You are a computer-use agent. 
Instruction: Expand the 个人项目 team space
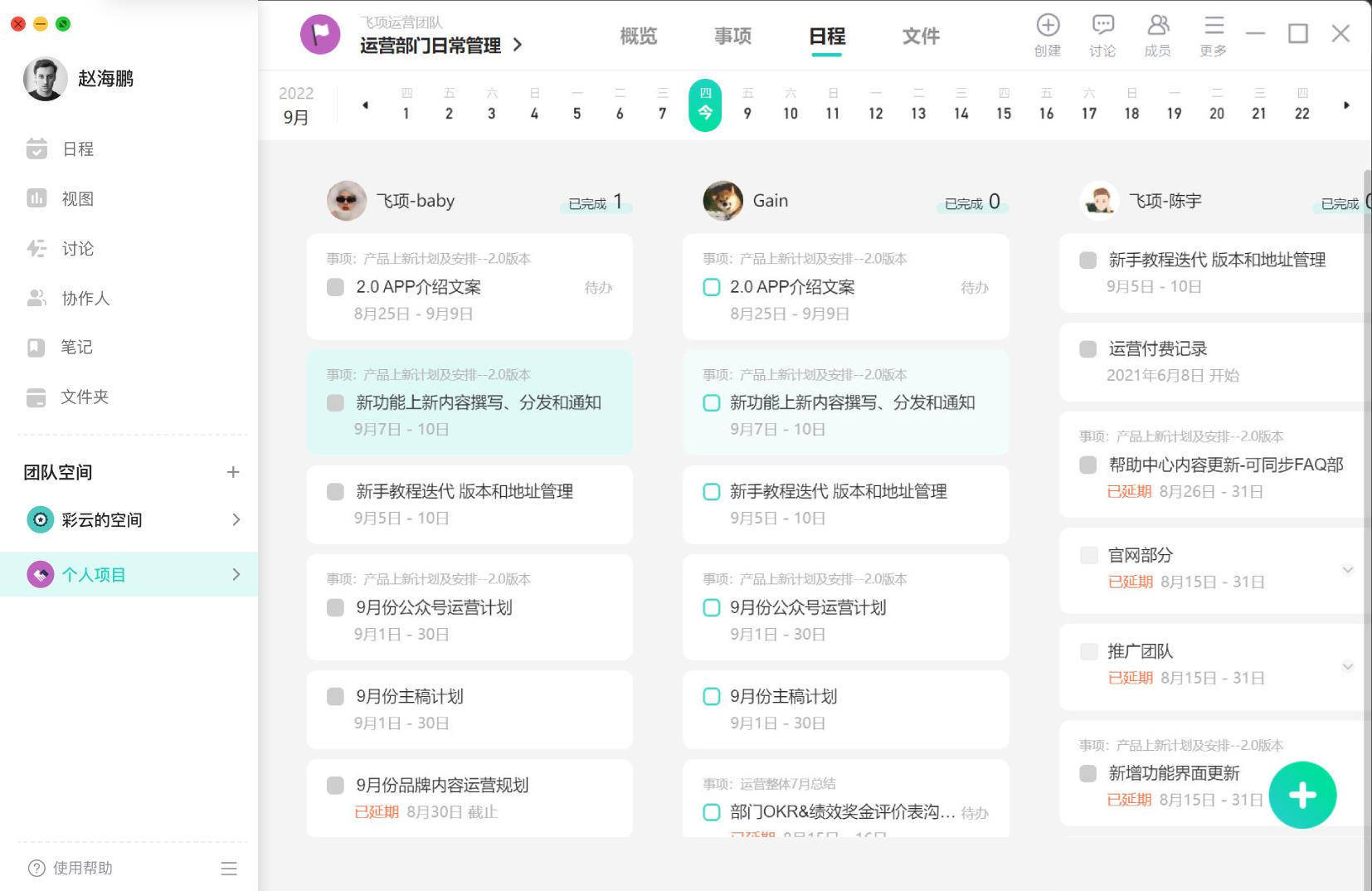[x=236, y=573]
